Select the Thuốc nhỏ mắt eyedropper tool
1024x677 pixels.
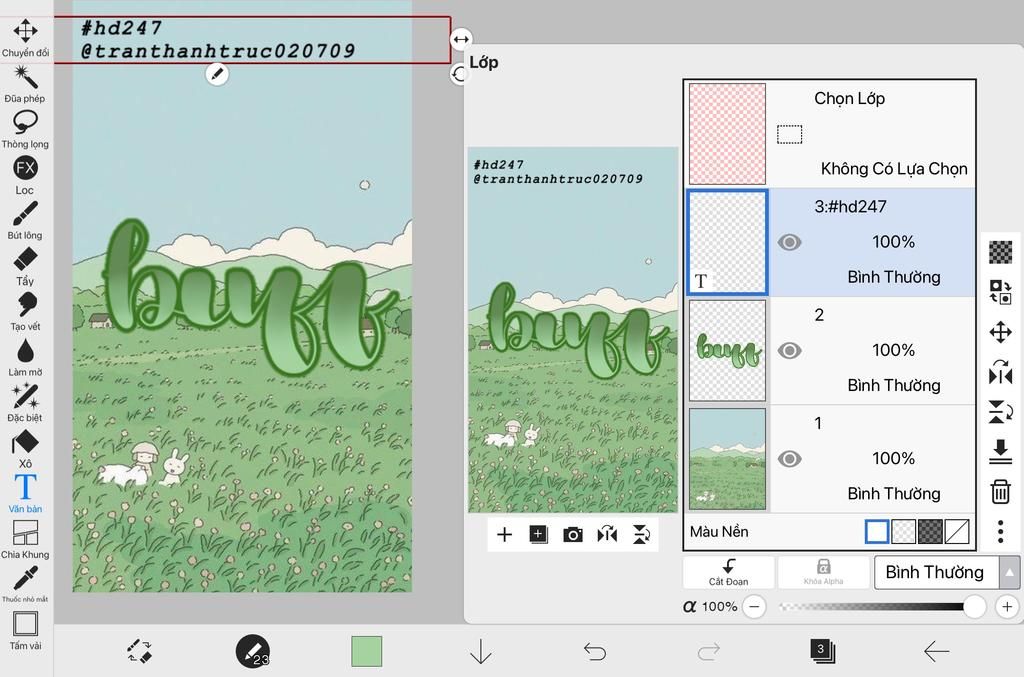[25, 585]
